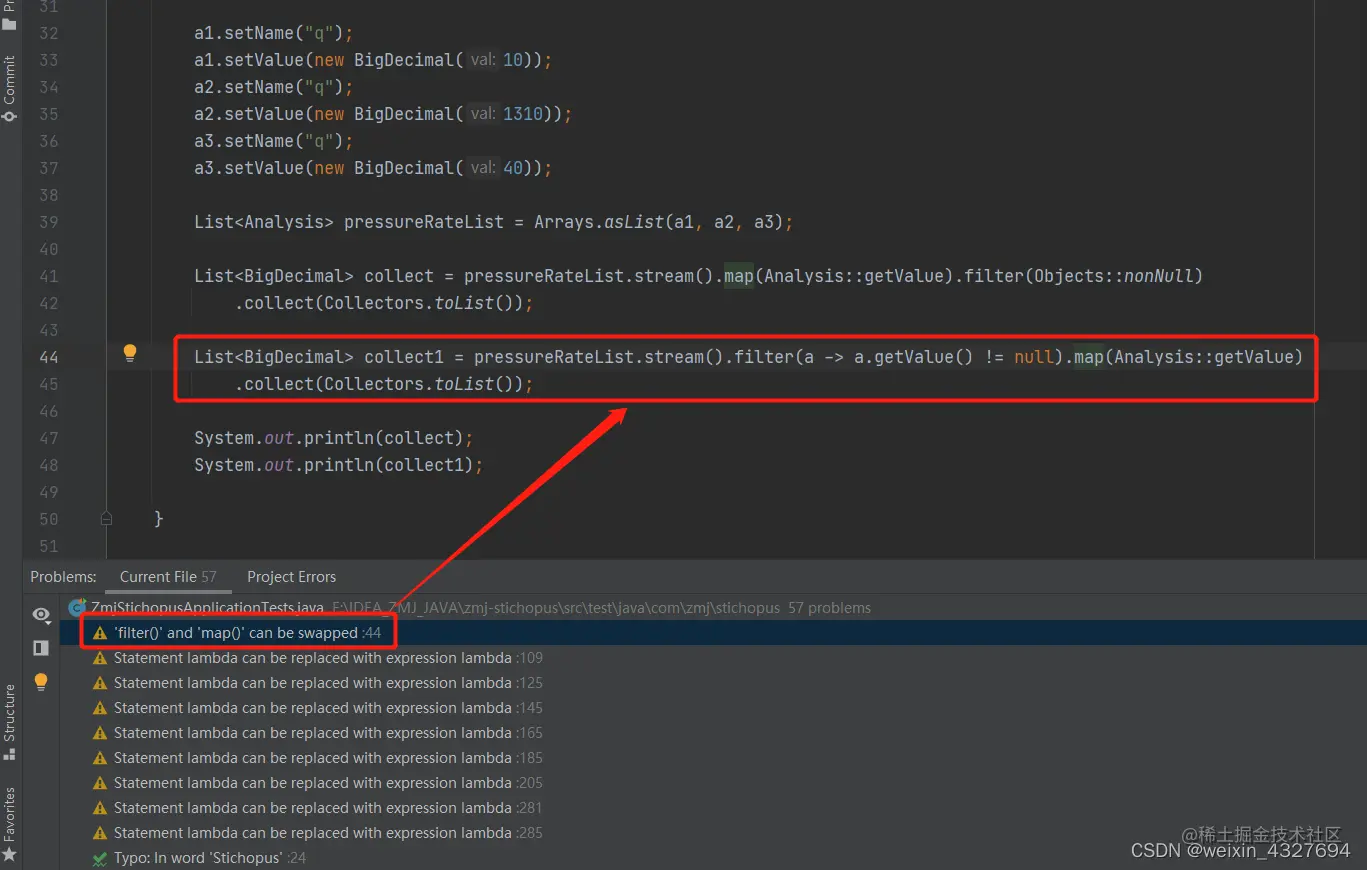Click the typo checkmark icon for 'Stichopus'
Viewport: 1367px width, 870px height.
point(99,858)
